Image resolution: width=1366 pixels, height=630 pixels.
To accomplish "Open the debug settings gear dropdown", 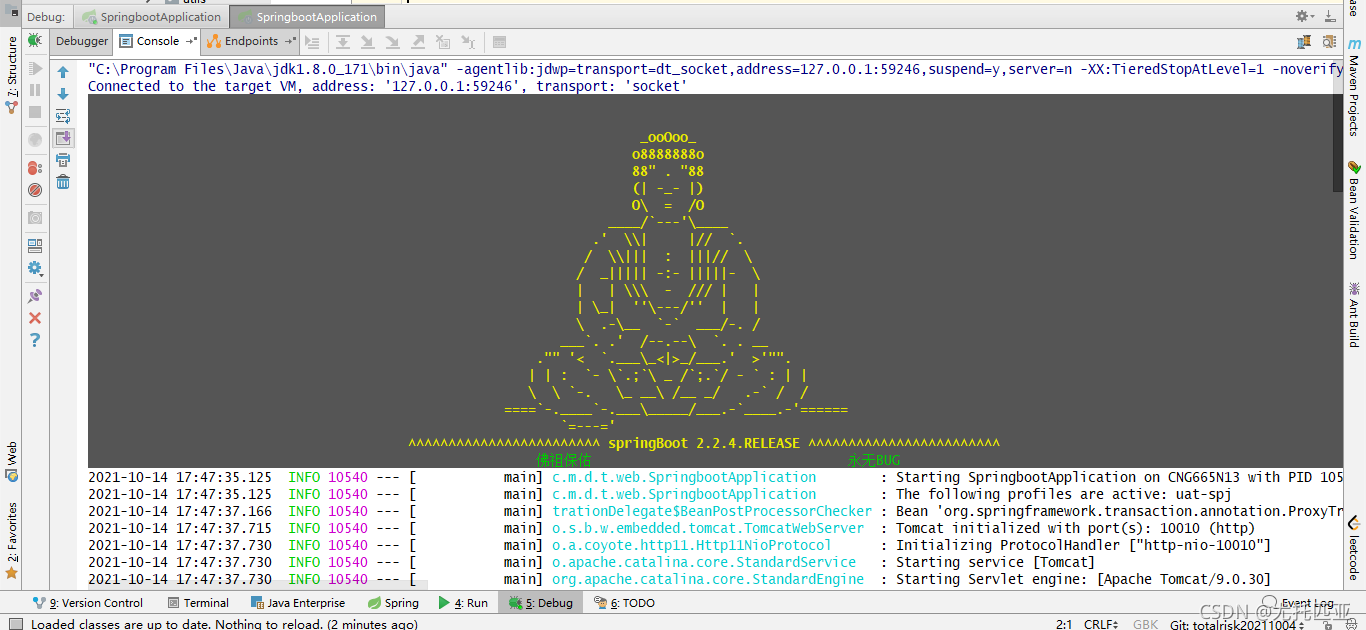I will [x=35, y=268].
